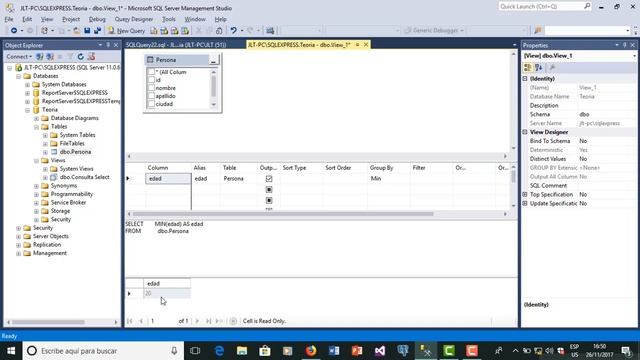Collapse the Identity section in Properties

point(525,78)
